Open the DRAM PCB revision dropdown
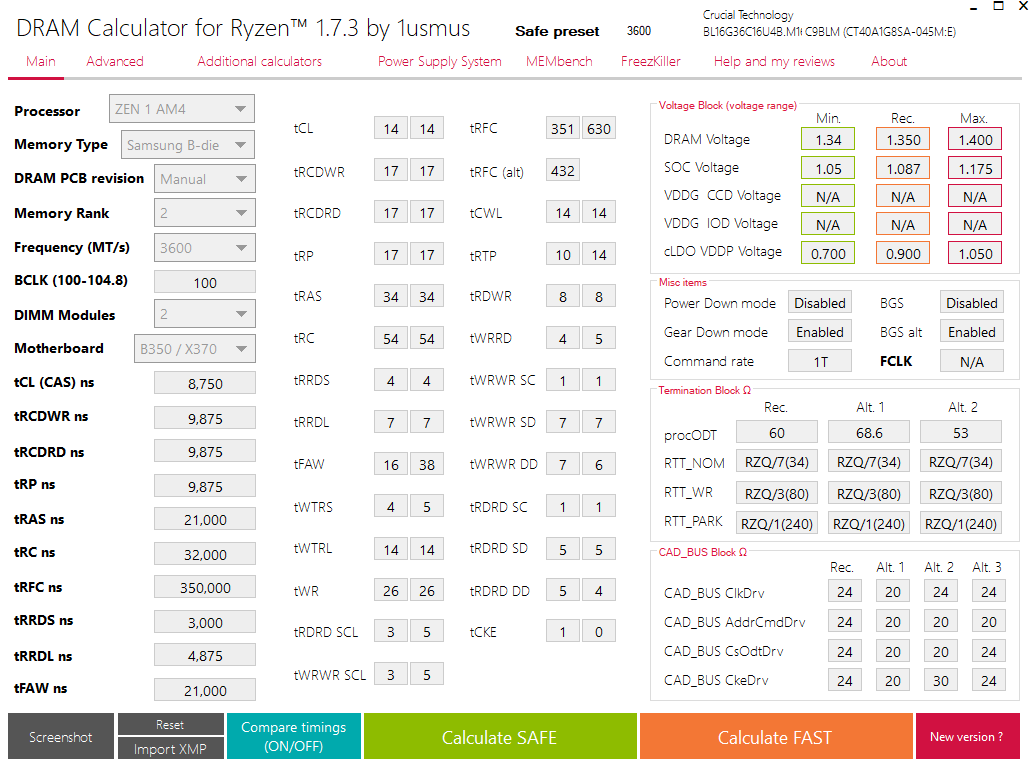 click(x=204, y=179)
